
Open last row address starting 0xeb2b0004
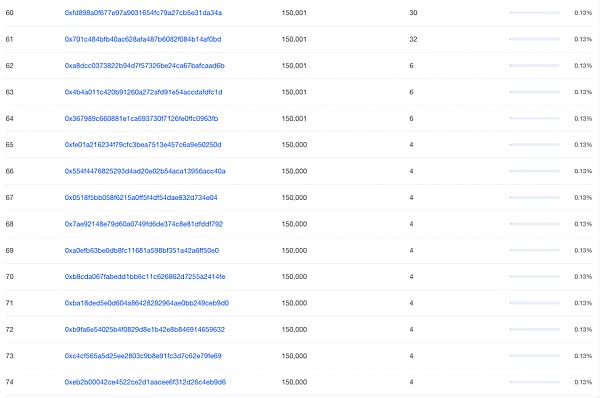coord(145,382)
